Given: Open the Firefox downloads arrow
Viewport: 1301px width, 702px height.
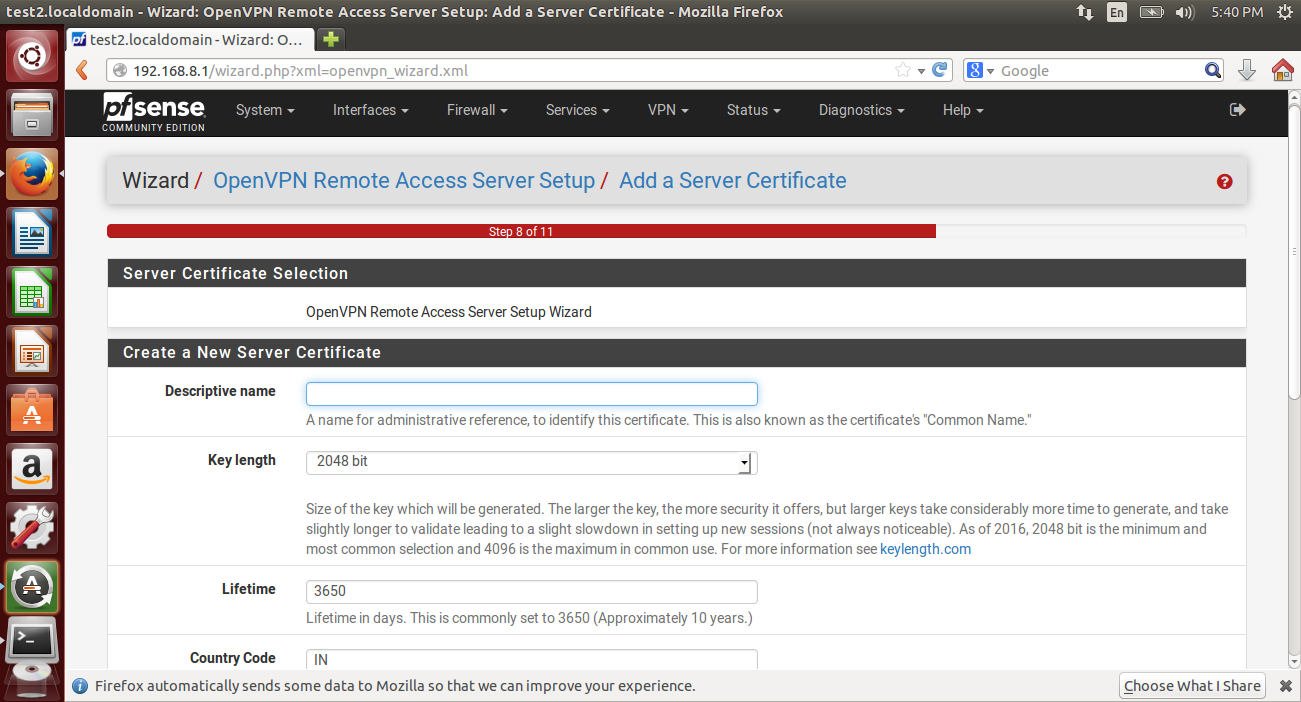Looking at the screenshot, I should pos(1247,70).
